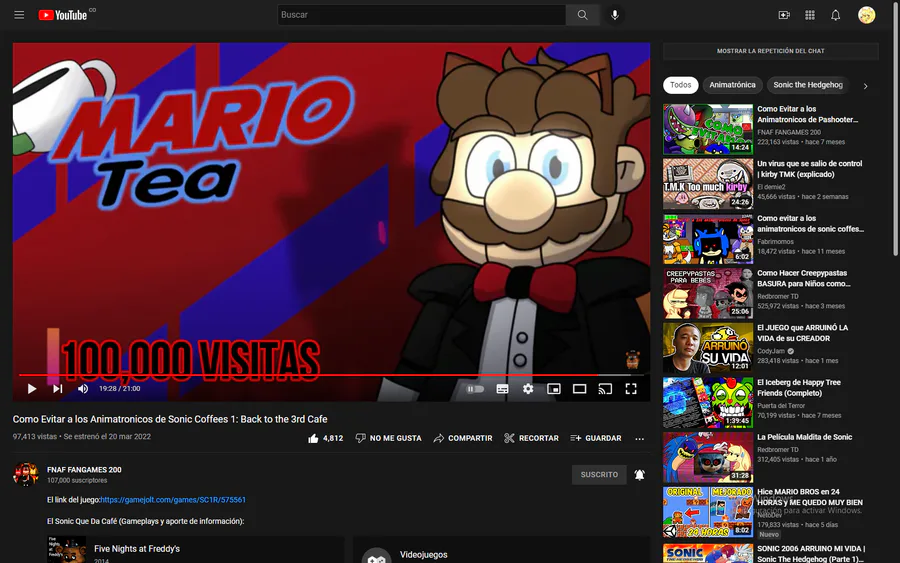Show more filter chips arrow
Viewport: 900px width, 563px height.
click(866, 86)
